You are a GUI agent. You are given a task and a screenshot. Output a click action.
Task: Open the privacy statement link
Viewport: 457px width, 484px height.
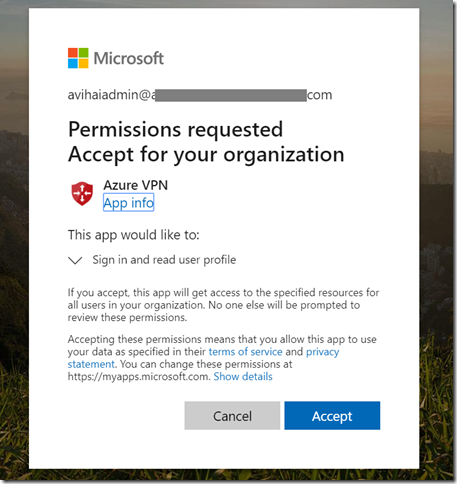click(x=322, y=352)
